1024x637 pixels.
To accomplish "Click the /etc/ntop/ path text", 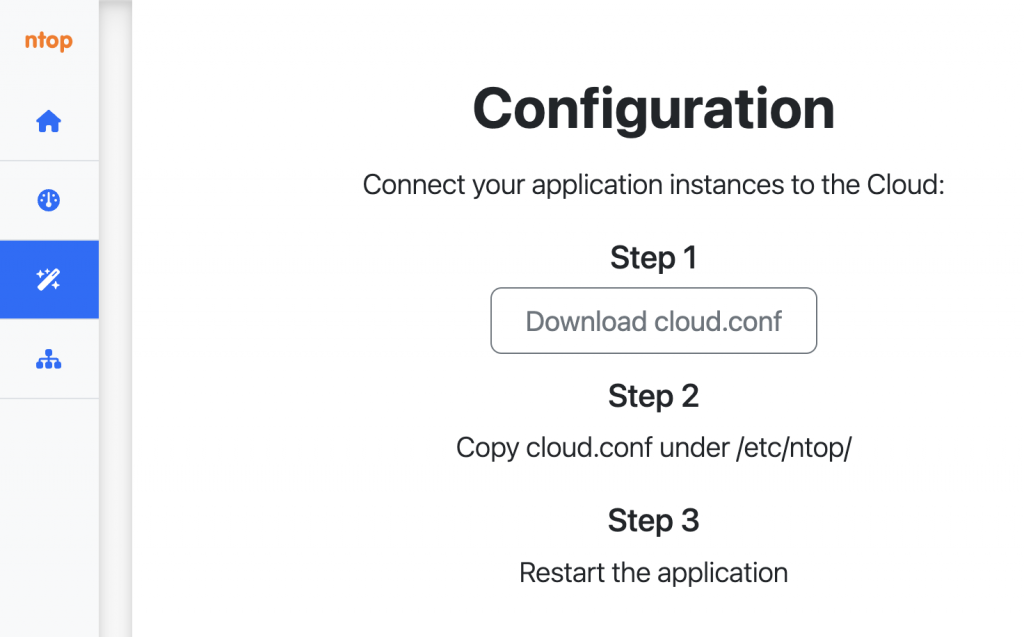I will pos(794,448).
